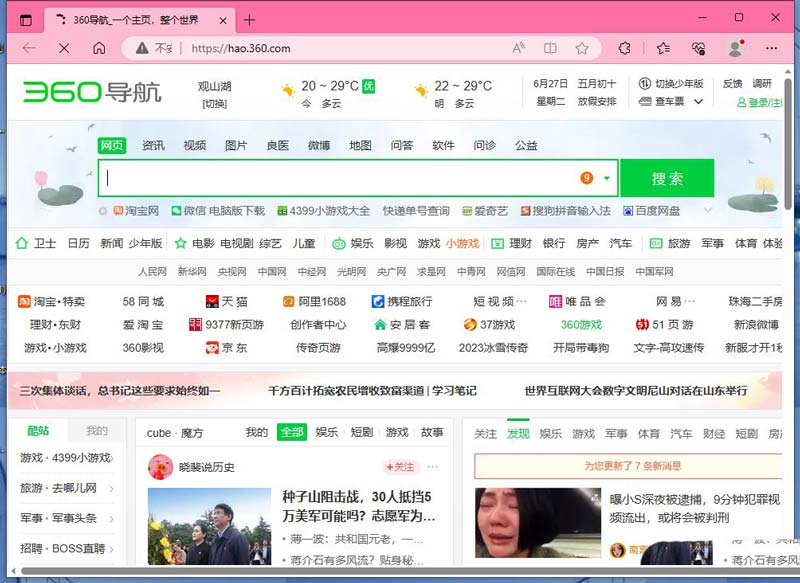Select 短剧 in cube 魔方 panel
The width and height of the screenshot is (800, 583).
point(362,433)
